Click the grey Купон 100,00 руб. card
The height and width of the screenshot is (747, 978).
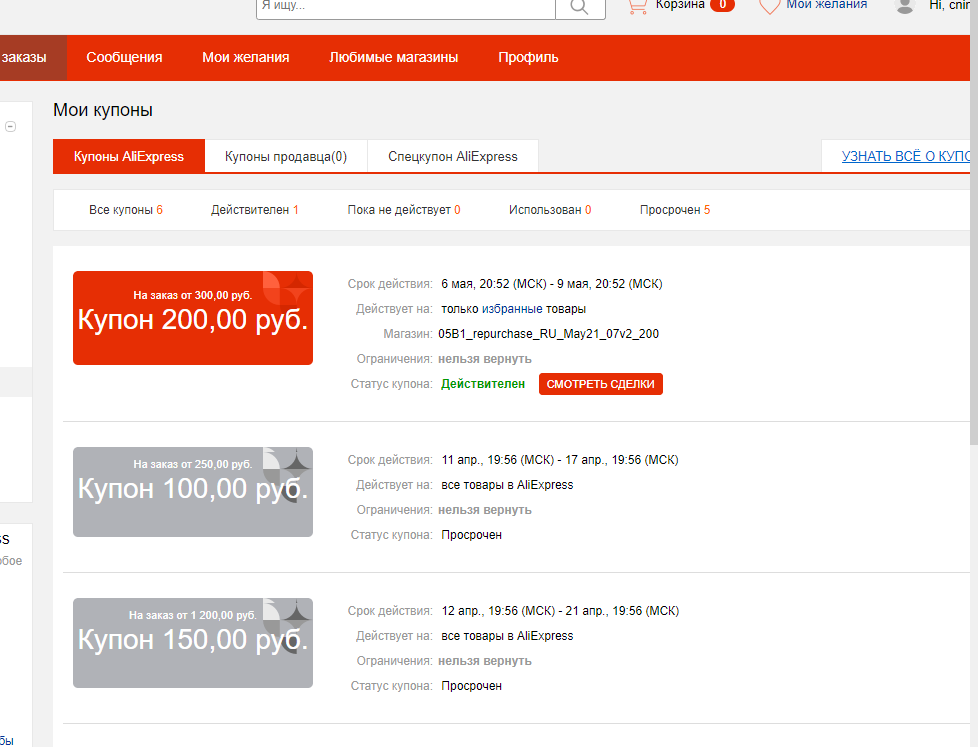pyautogui.click(x=193, y=492)
